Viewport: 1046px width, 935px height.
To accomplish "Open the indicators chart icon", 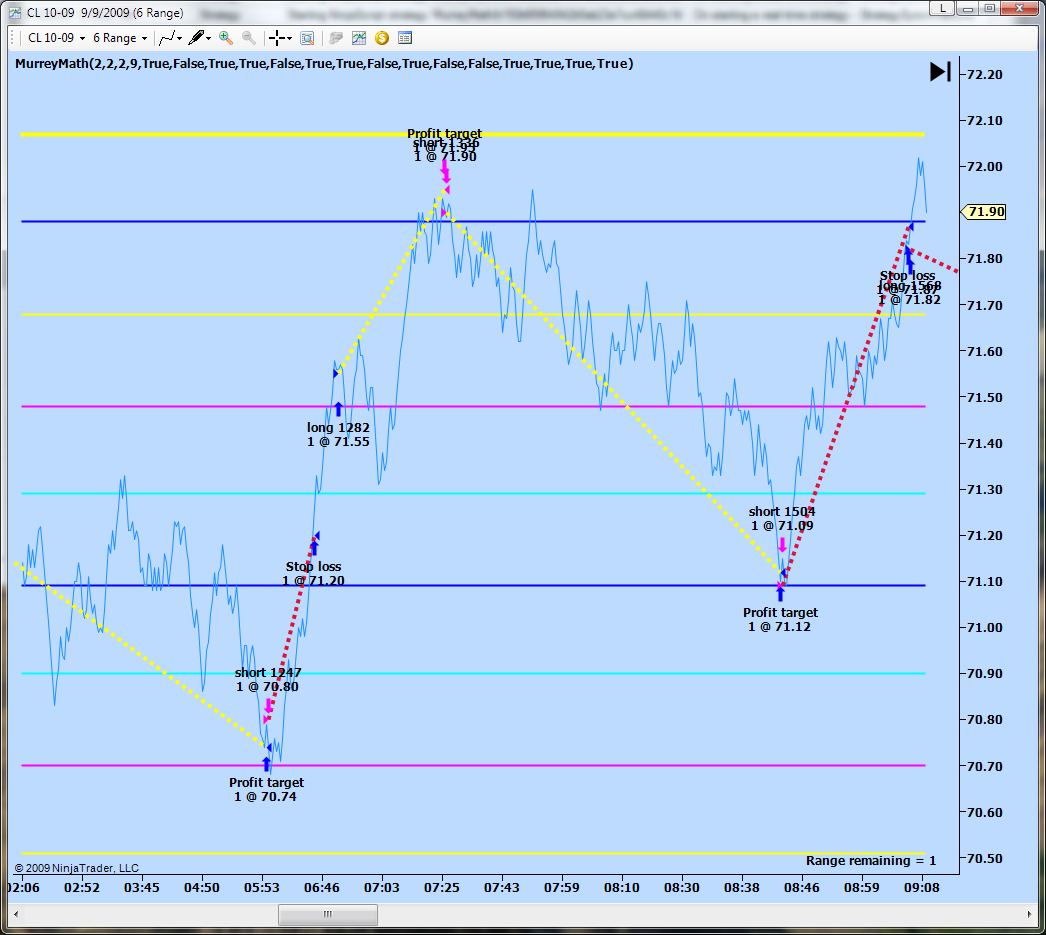I will point(359,38).
